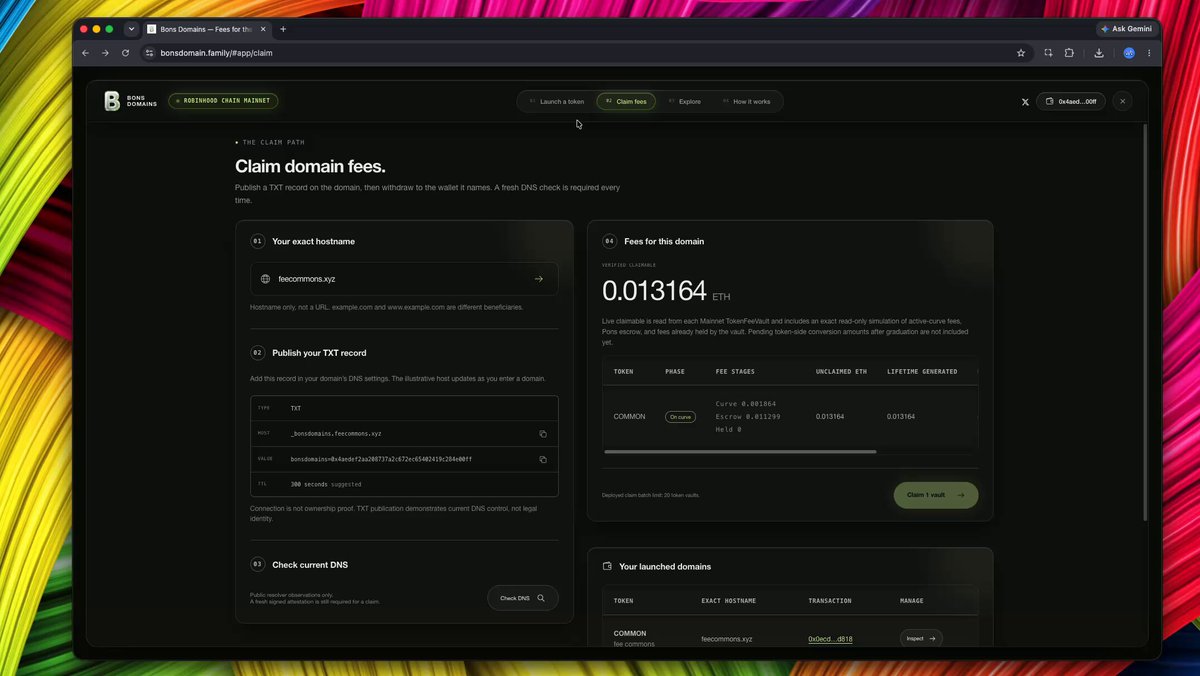Open the Chrome three-dot menu

1149,53
